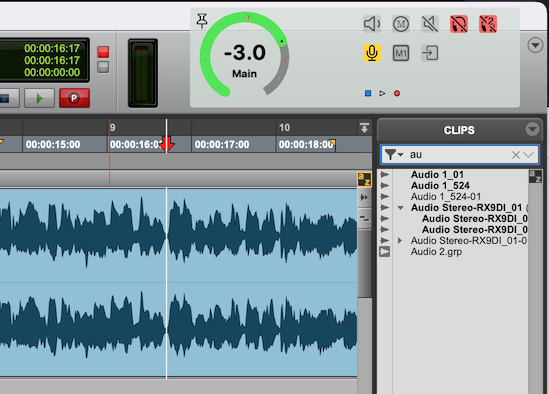The width and height of the screenshot is (549, 394).
Task: Mute main speakers with crossed speaker icon
Action: 430,24
